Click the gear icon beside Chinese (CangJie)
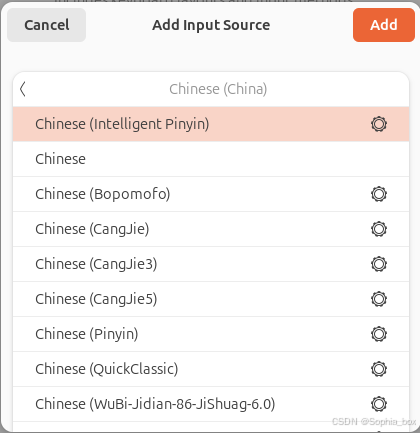The height and width of the screenshot is (433, 420). click(x=379, y=229)
